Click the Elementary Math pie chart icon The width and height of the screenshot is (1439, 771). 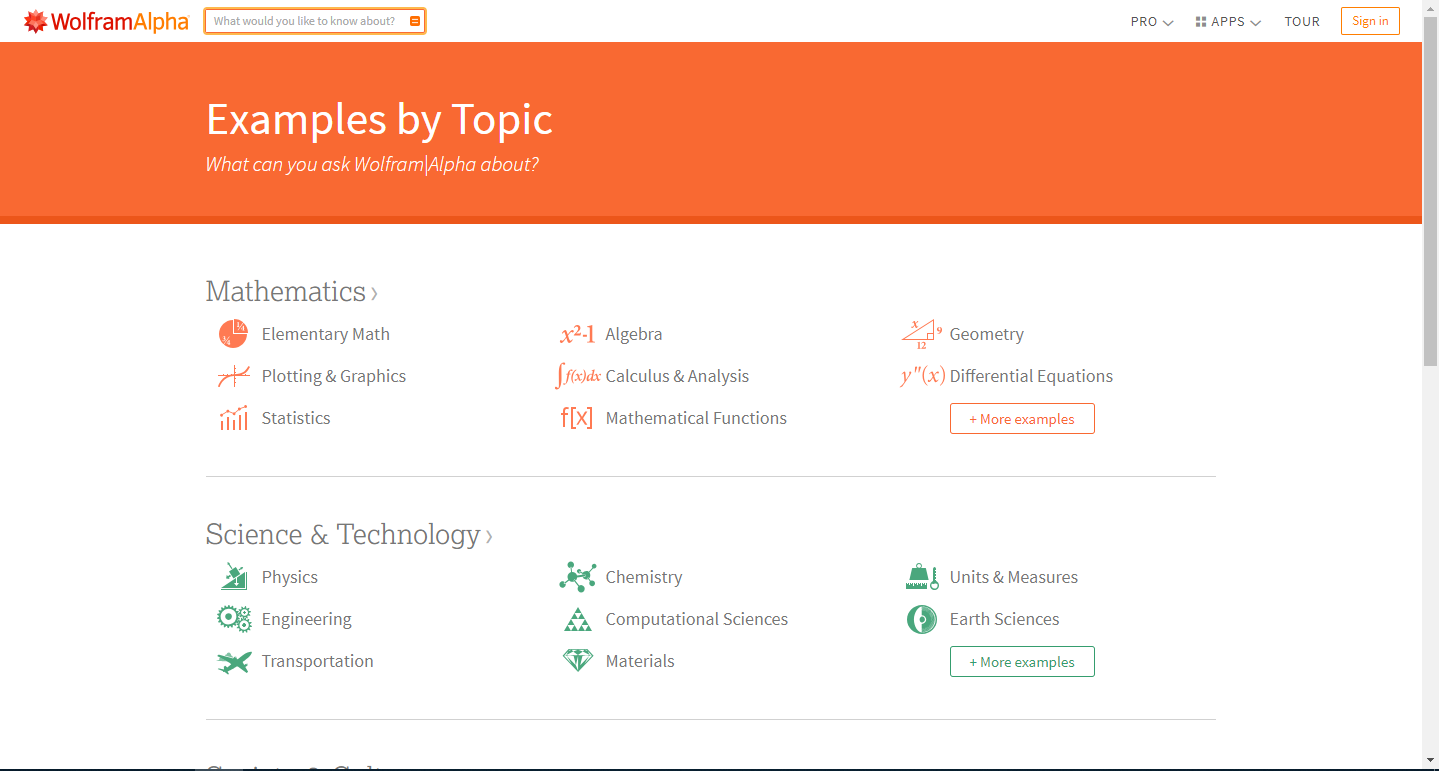coord(233,334)
